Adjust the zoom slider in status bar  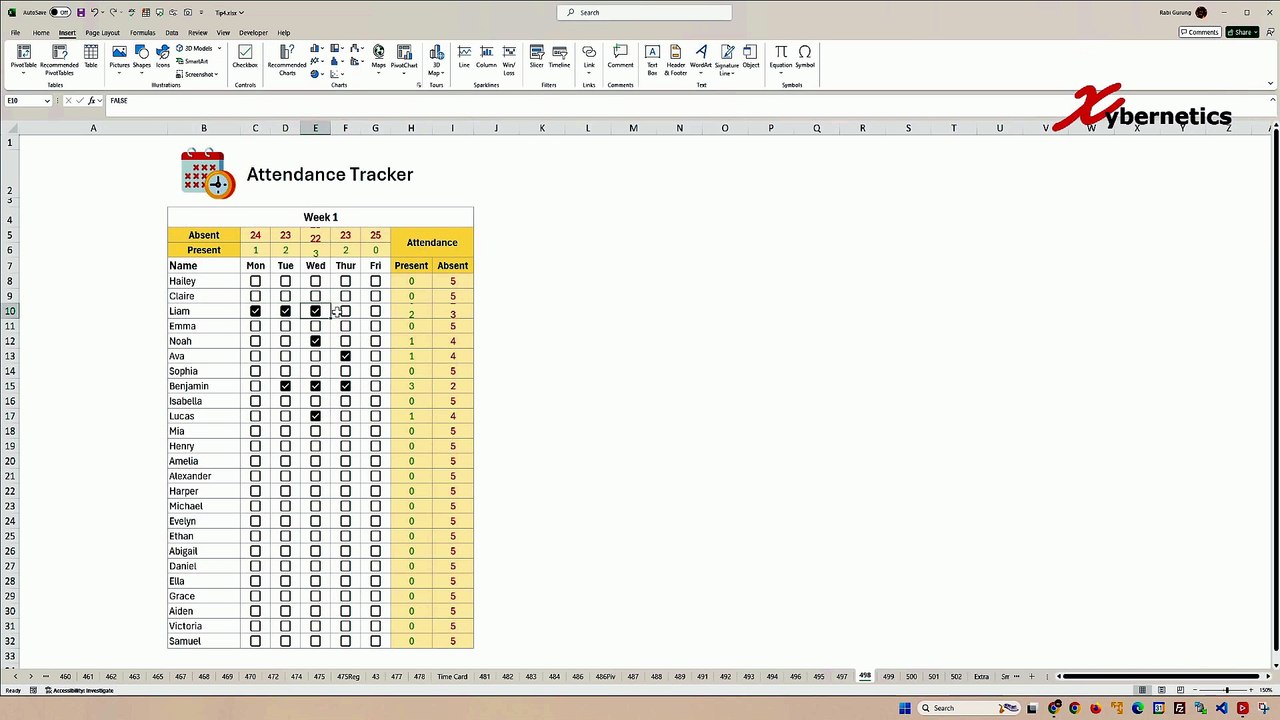1226,690
